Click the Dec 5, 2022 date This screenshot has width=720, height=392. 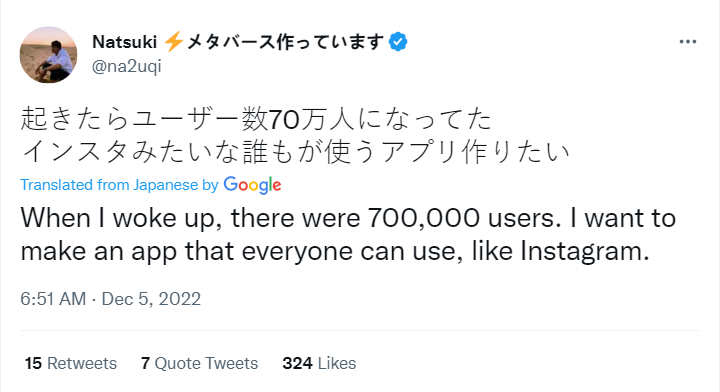[x=151, y=299]
